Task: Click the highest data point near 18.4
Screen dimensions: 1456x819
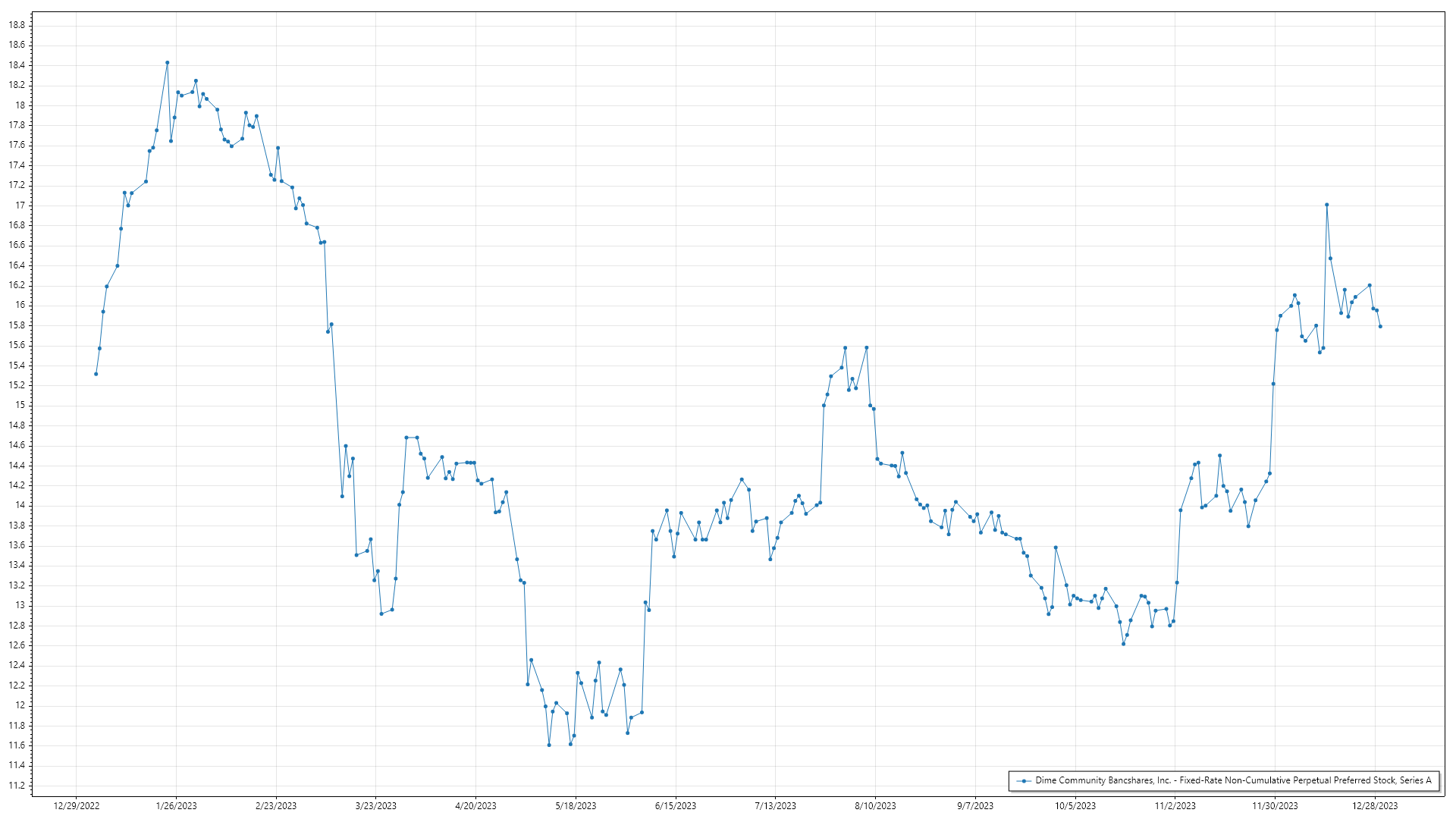Action: tap(167, 63)
